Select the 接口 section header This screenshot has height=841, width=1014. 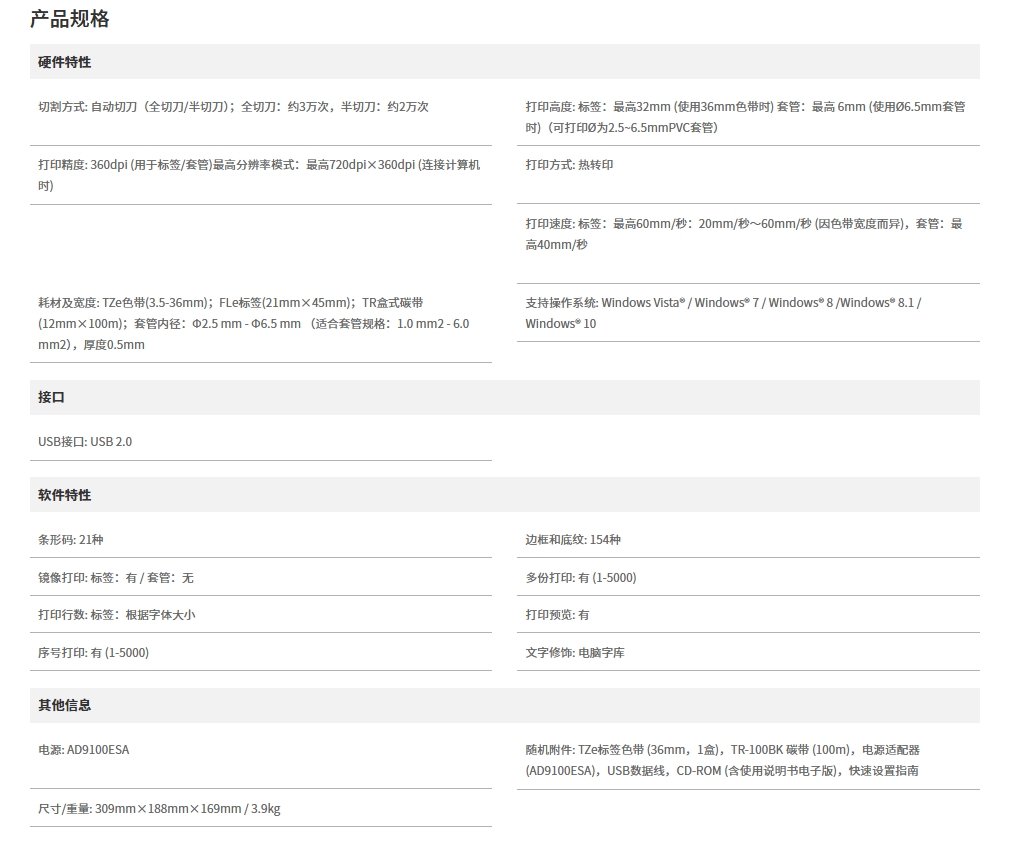[504, 397]
